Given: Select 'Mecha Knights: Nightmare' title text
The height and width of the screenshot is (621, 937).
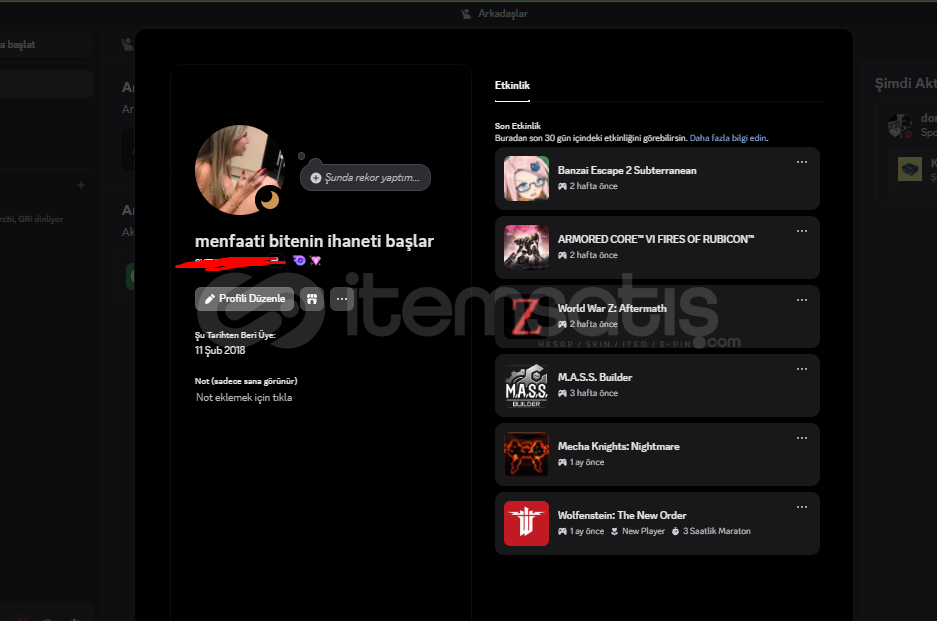Looking at the screenshot, I should pos(618,446).
